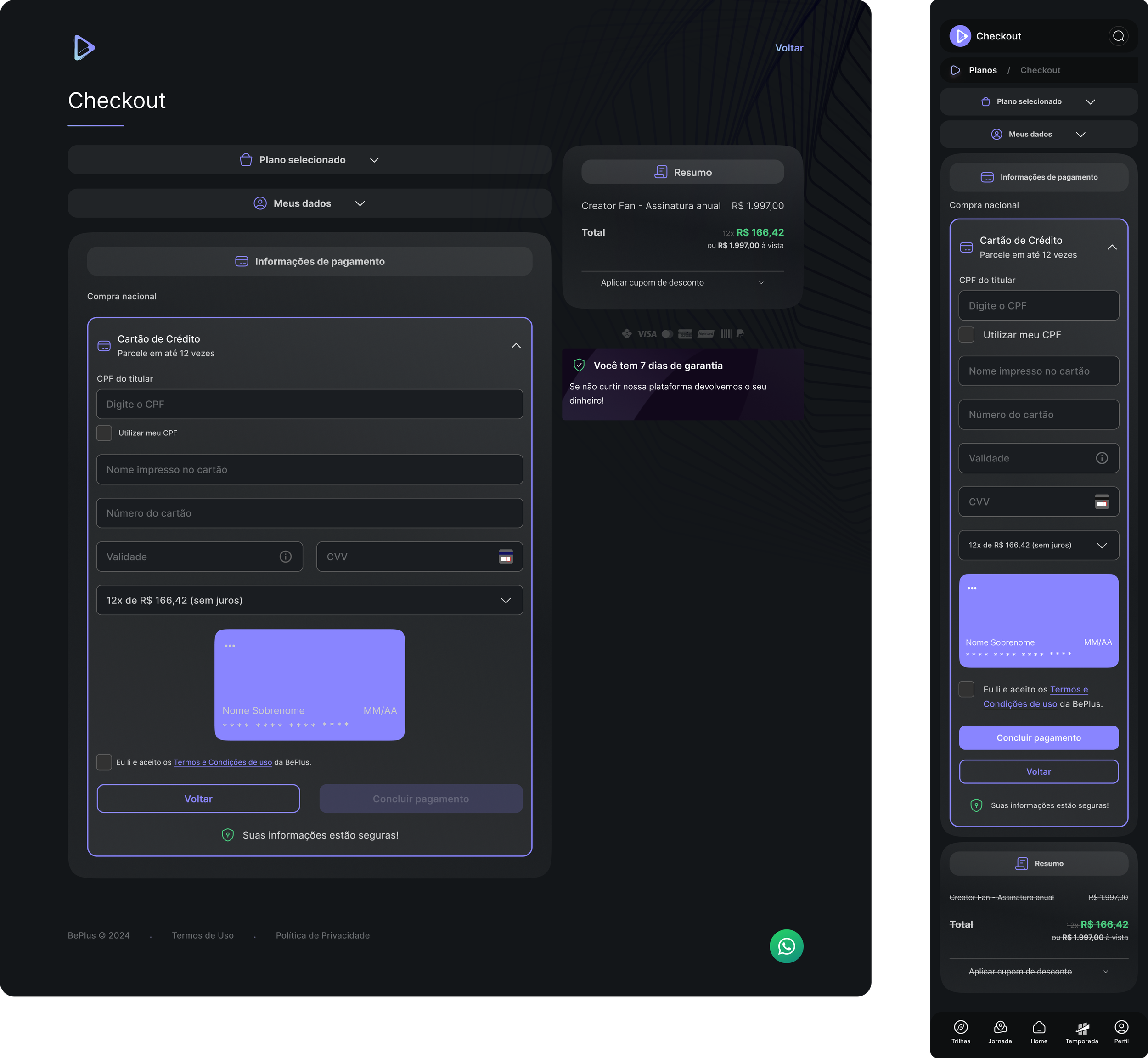This screenshot has height=1058, width=1148.
Task: Click the card icon in mobile CVV field
Action: pyautogui.click(x=1102, y=501)
